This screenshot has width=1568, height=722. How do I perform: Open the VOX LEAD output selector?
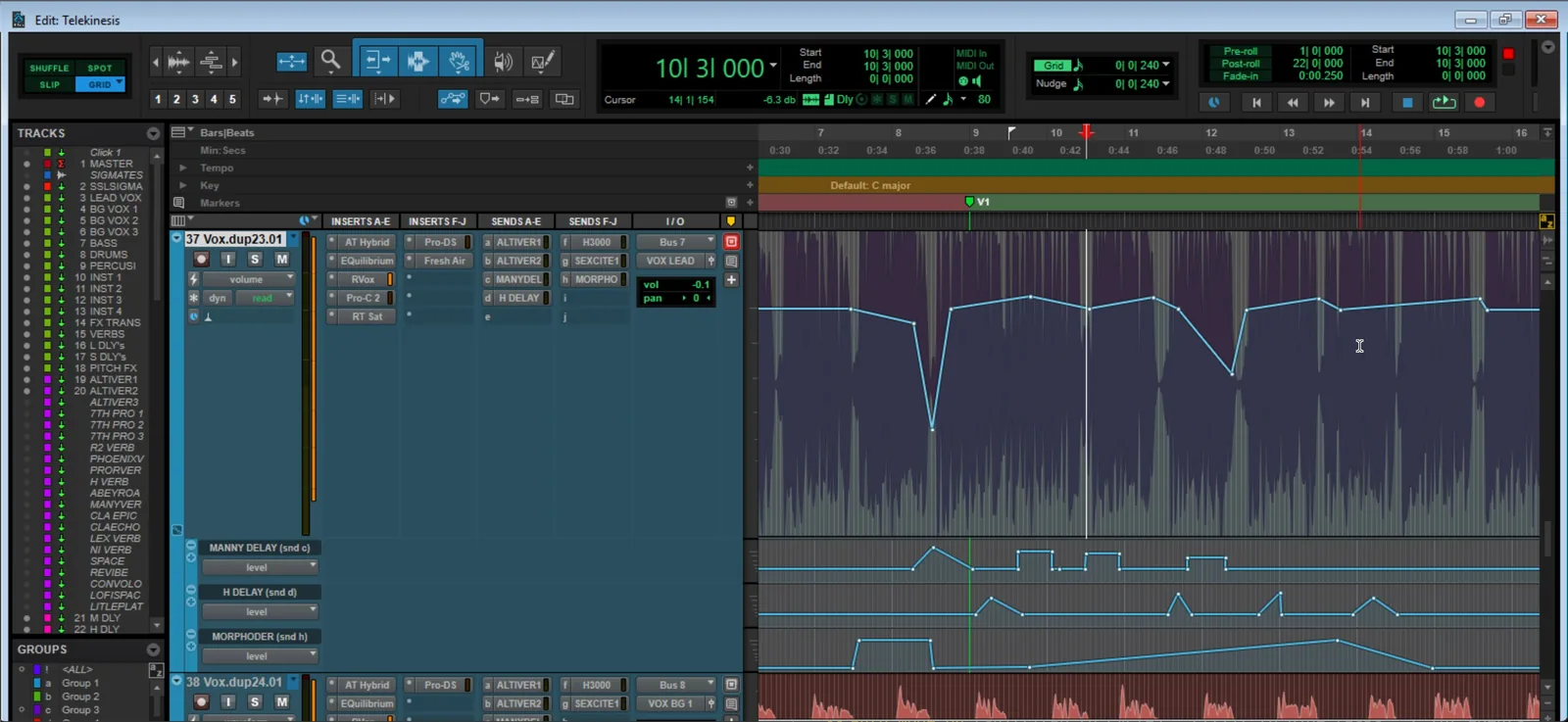670,261
